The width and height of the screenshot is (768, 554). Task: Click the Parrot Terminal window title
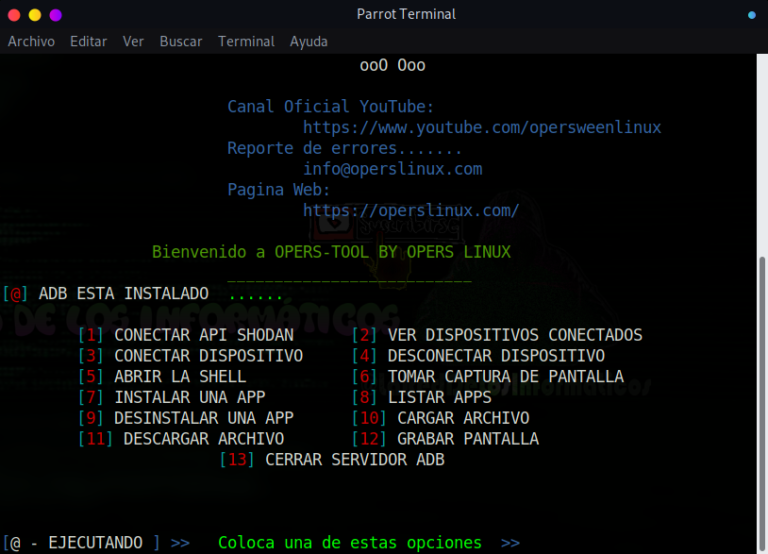click(406, 14)
